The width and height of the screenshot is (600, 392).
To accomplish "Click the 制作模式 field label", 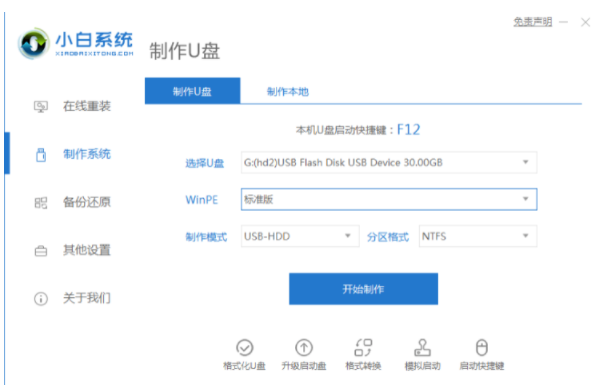I will coord(206,237).
